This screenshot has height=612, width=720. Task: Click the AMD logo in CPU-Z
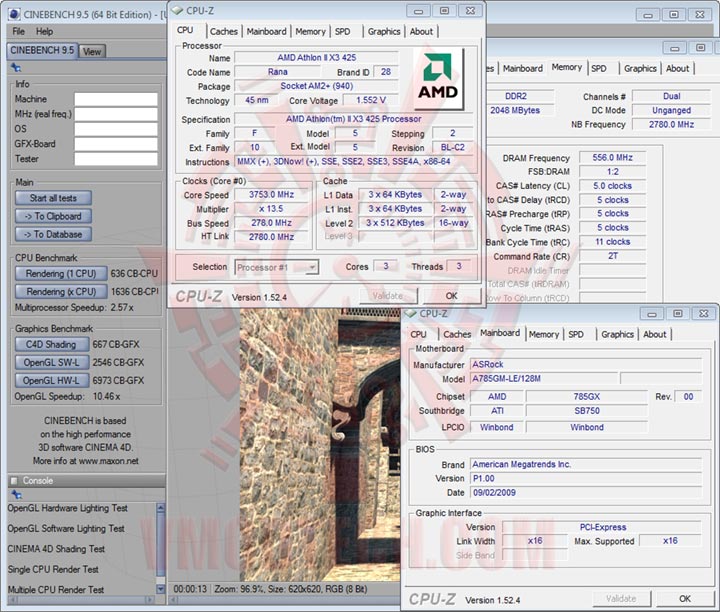click(x=438, y=78)
